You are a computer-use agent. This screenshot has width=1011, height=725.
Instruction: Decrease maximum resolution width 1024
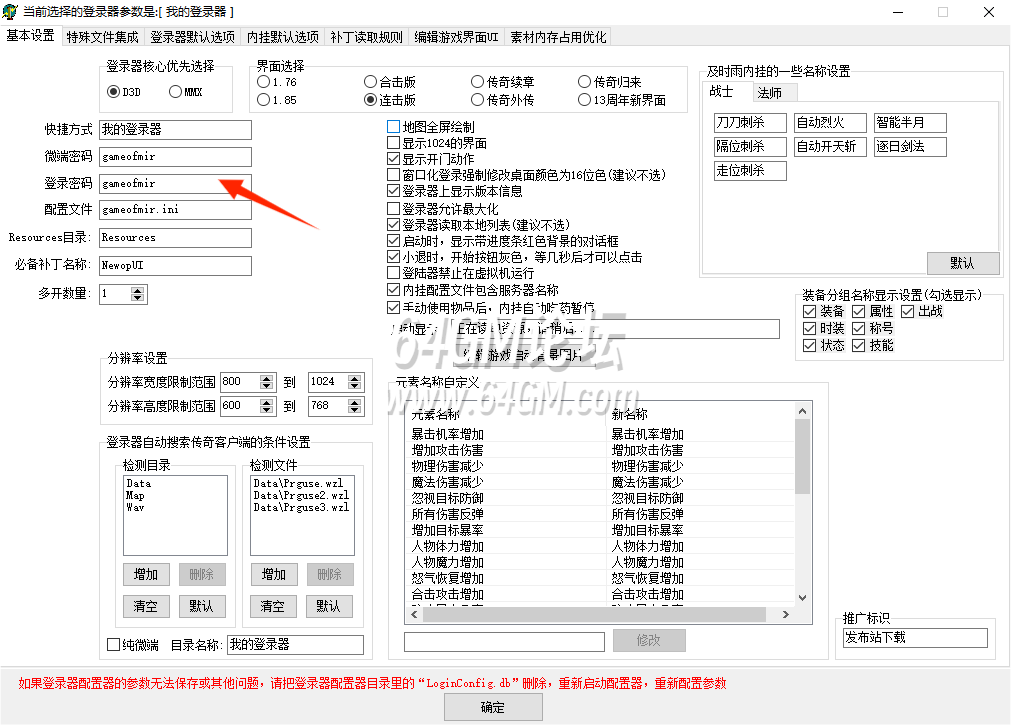(354, 386)
